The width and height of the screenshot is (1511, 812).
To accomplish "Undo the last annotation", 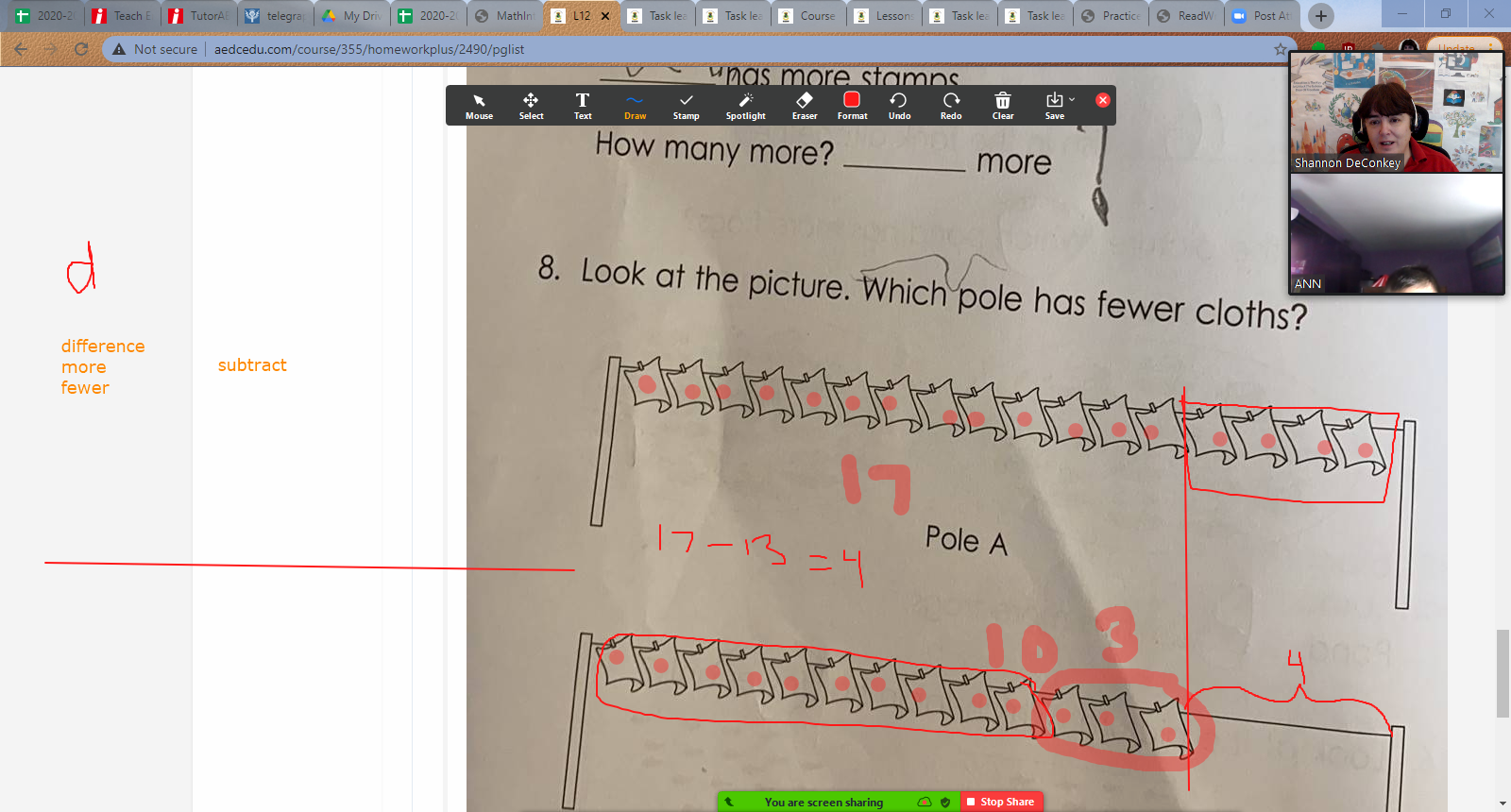I will tap(899, 106).
